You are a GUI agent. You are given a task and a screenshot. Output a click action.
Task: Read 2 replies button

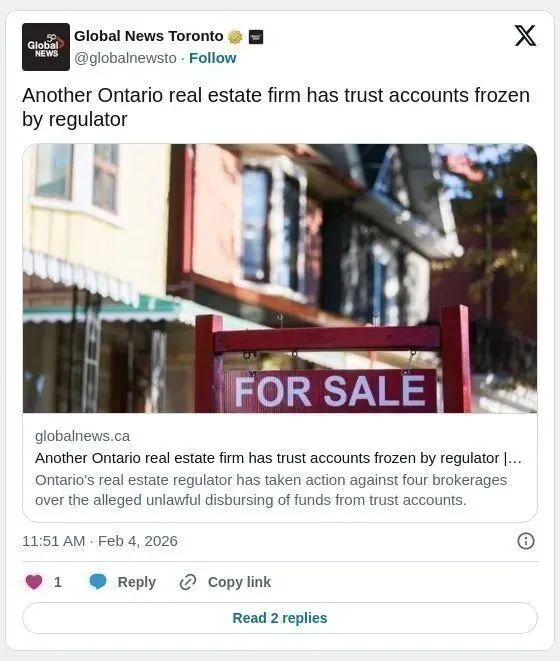pos(280,618)
